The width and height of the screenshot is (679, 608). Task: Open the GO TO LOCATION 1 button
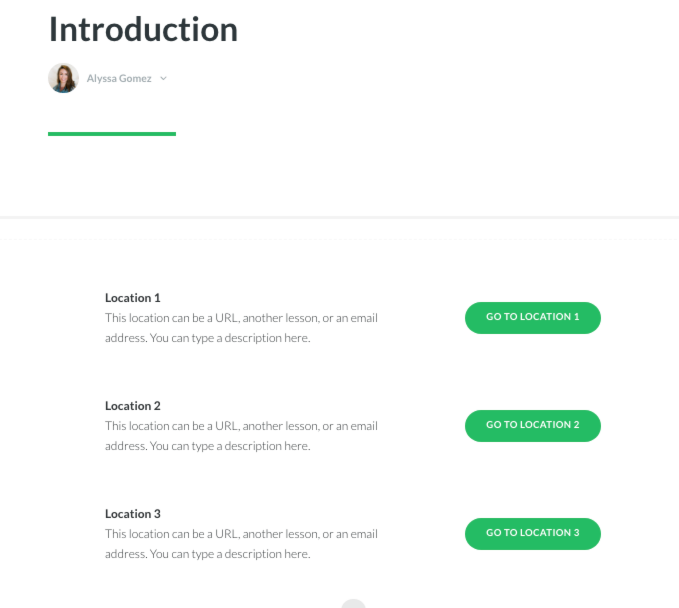533,318
